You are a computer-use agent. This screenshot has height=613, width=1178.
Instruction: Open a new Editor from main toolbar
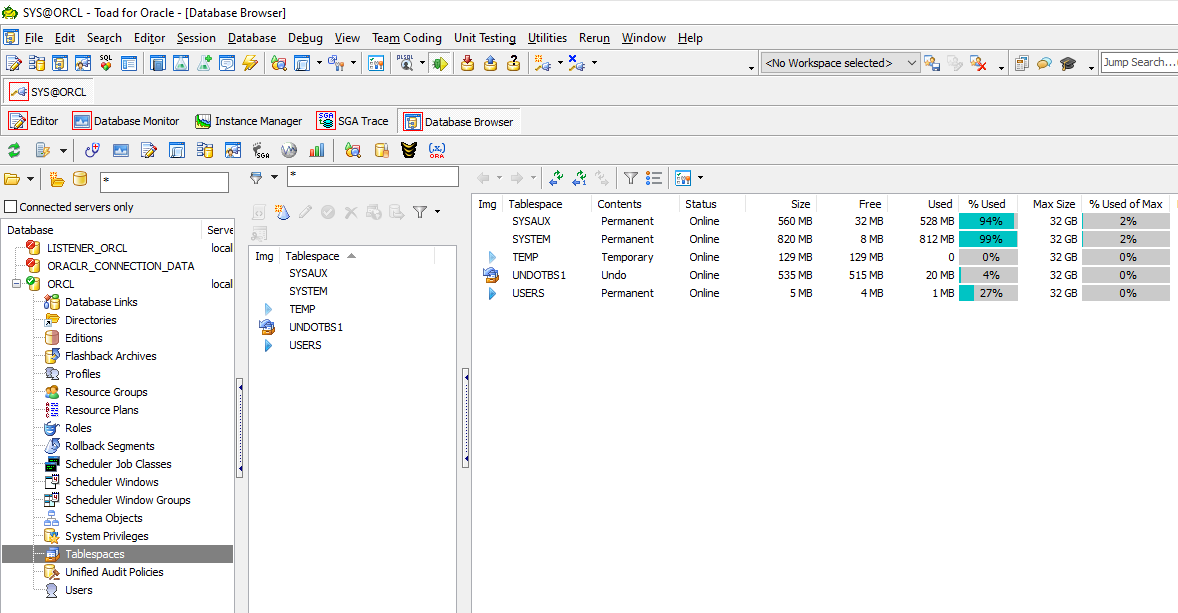(14, 64)
